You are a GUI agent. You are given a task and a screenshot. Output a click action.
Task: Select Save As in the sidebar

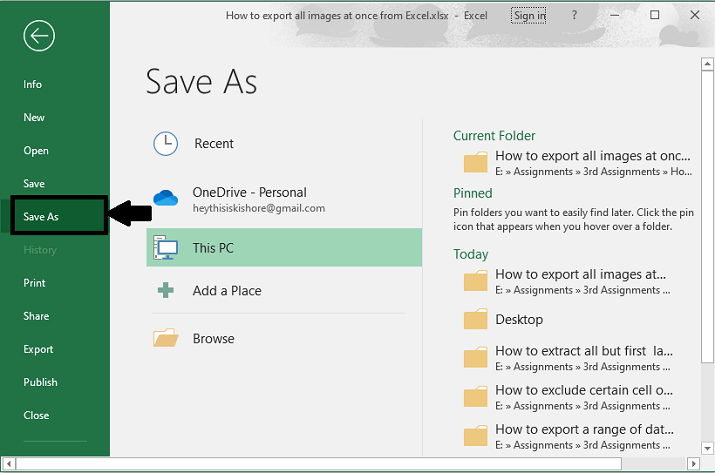click(41, 217)
